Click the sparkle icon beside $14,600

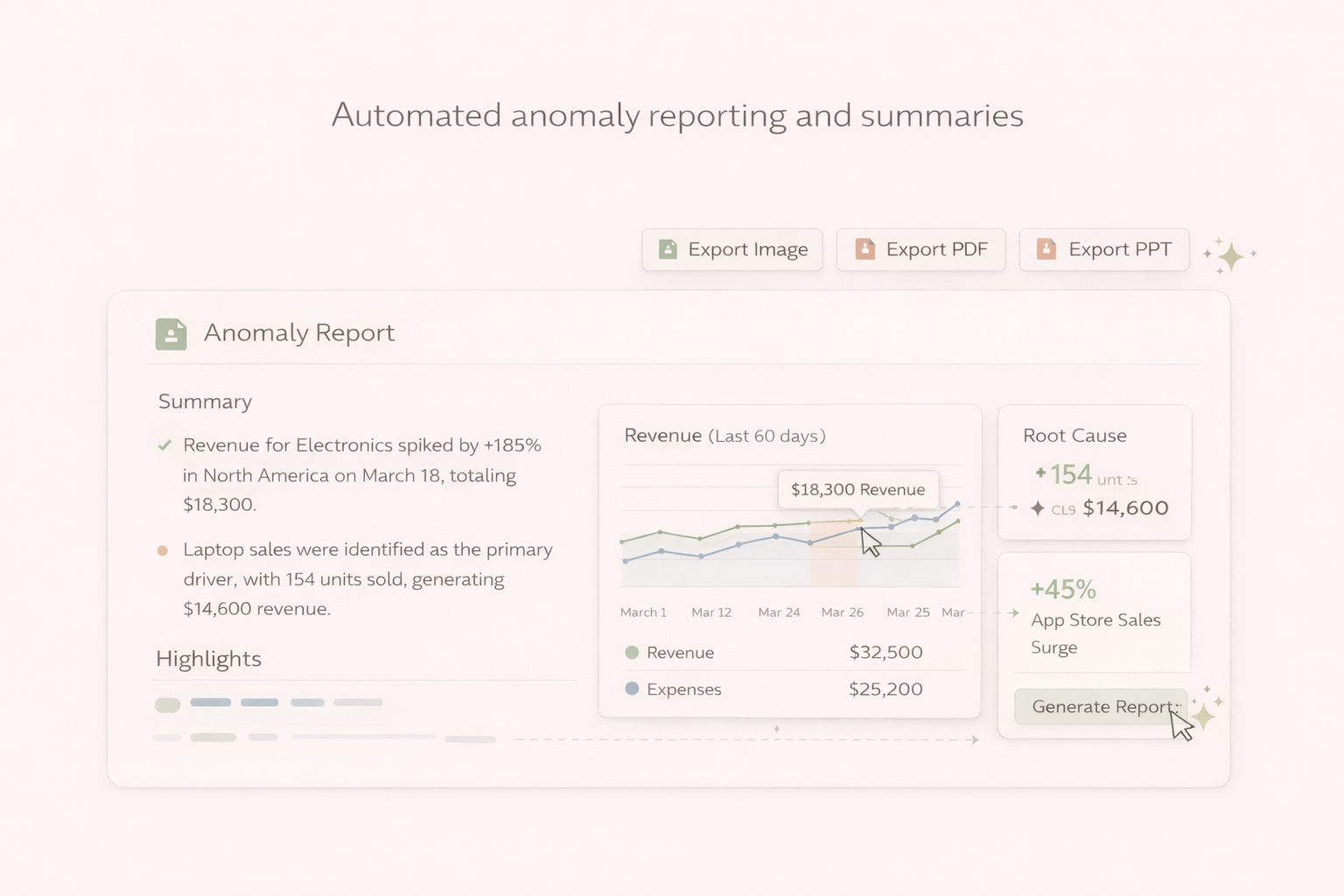(x=1038, y=508)
